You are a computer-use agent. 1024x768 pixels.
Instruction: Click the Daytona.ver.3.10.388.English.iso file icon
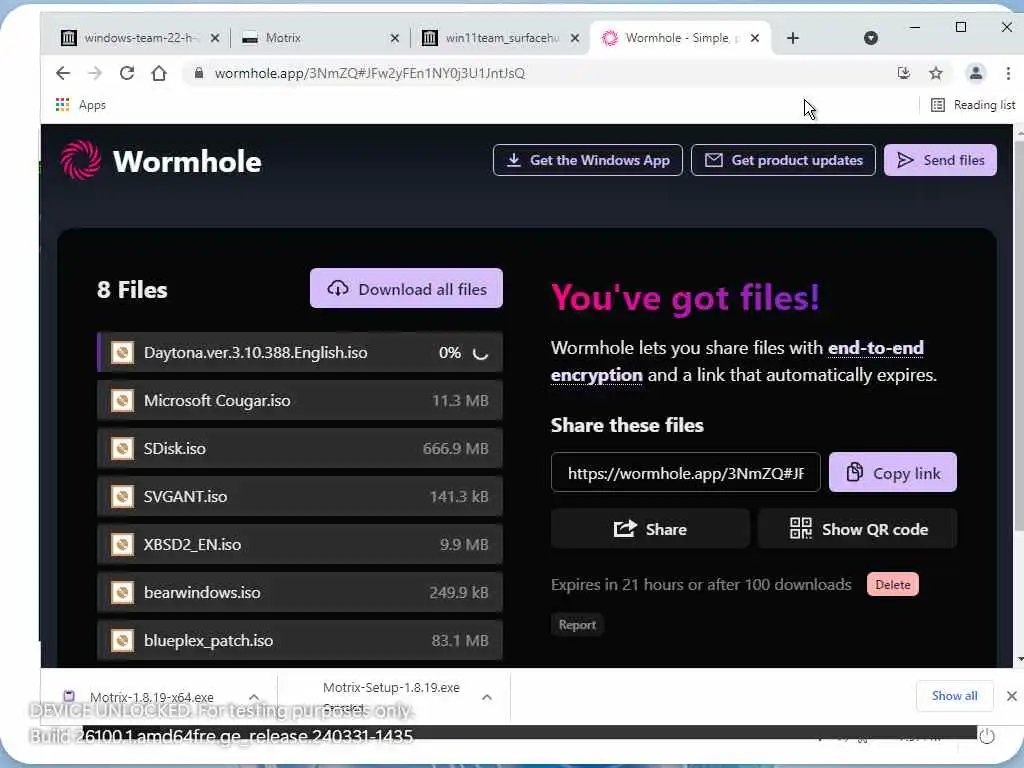click(x=122, y=353)
